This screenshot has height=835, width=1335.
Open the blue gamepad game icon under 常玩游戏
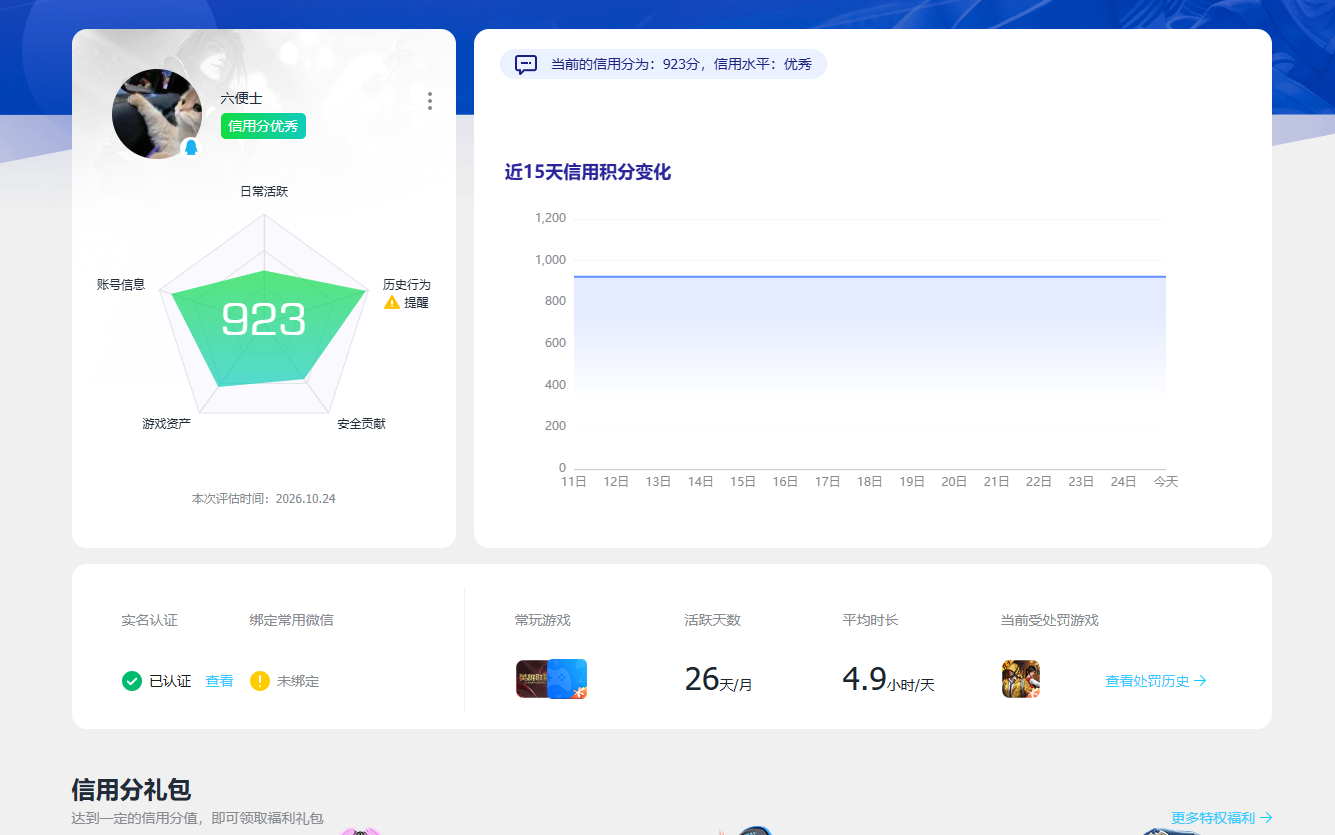567,679
